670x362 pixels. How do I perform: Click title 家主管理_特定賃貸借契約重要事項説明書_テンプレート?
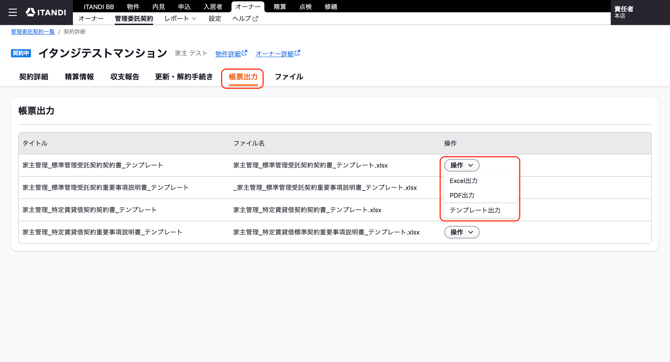point(103,232)
